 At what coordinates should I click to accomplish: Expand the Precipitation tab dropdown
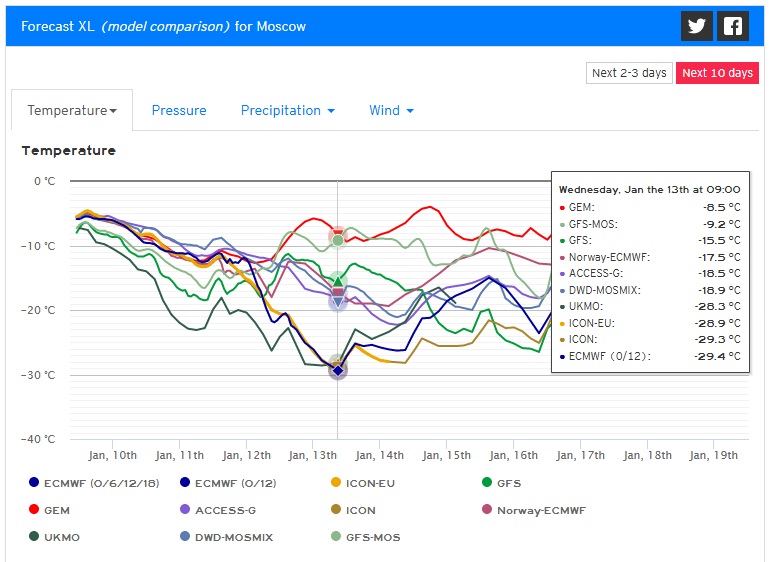[288, 110]
